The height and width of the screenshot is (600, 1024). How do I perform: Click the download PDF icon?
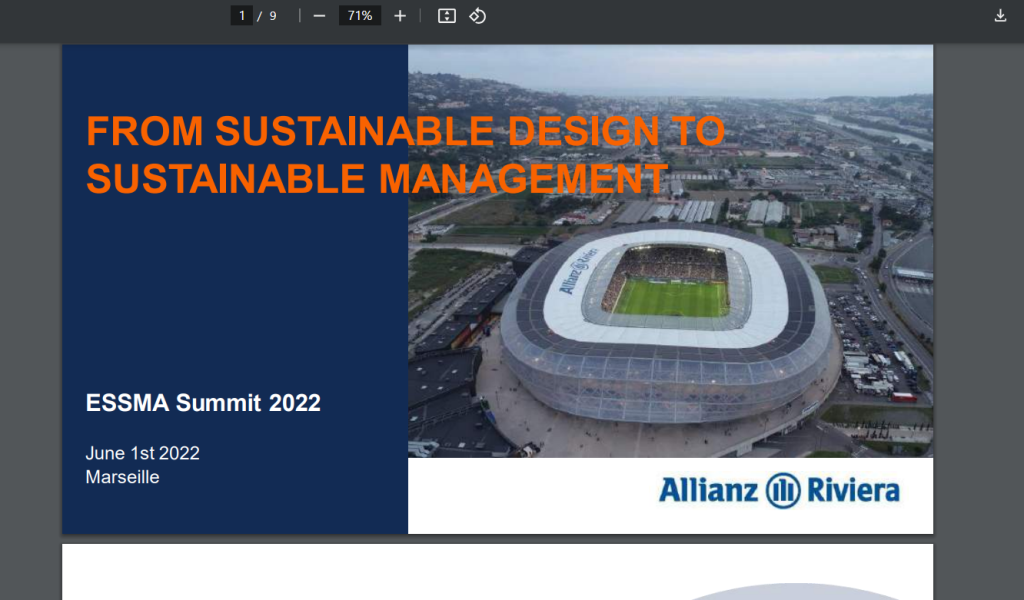click(1000, 16)
